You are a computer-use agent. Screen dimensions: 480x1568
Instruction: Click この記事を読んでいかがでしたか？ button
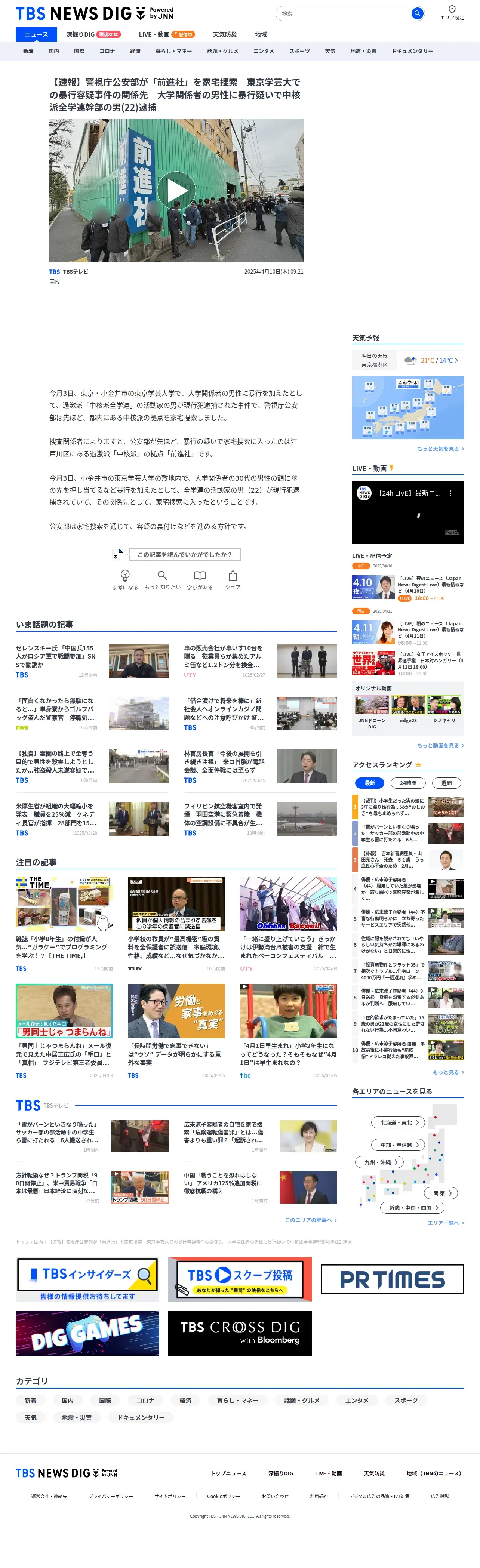(x=185, y=554)
